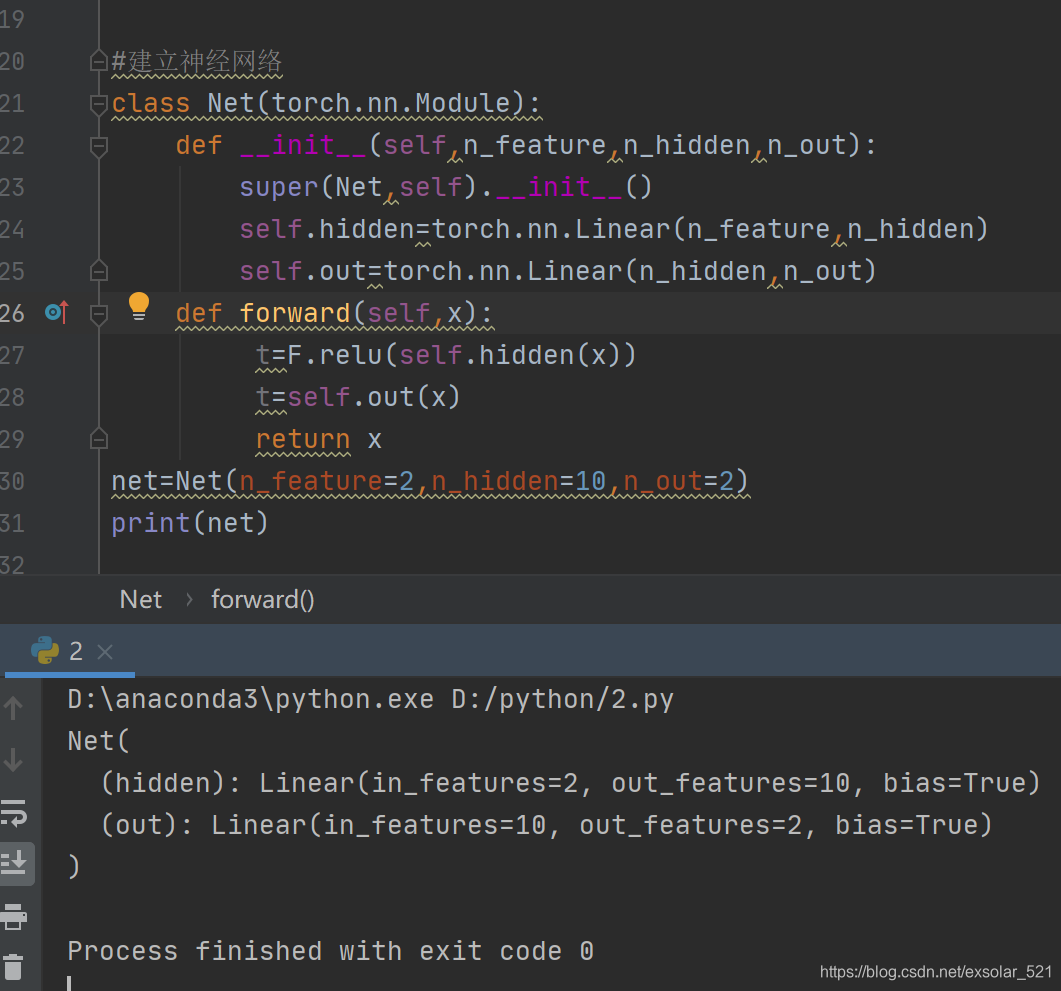Click the down arrow in the run toolbar
The image size is (1061, 991).
coord(14,760)
